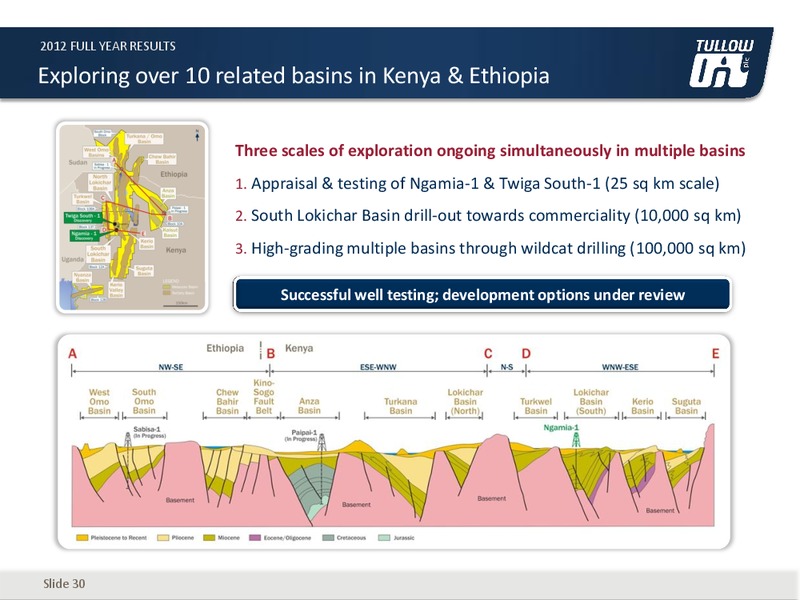Click section marker C
The height and width of the screenshot is (600, 800).
[x=488, y=354]
